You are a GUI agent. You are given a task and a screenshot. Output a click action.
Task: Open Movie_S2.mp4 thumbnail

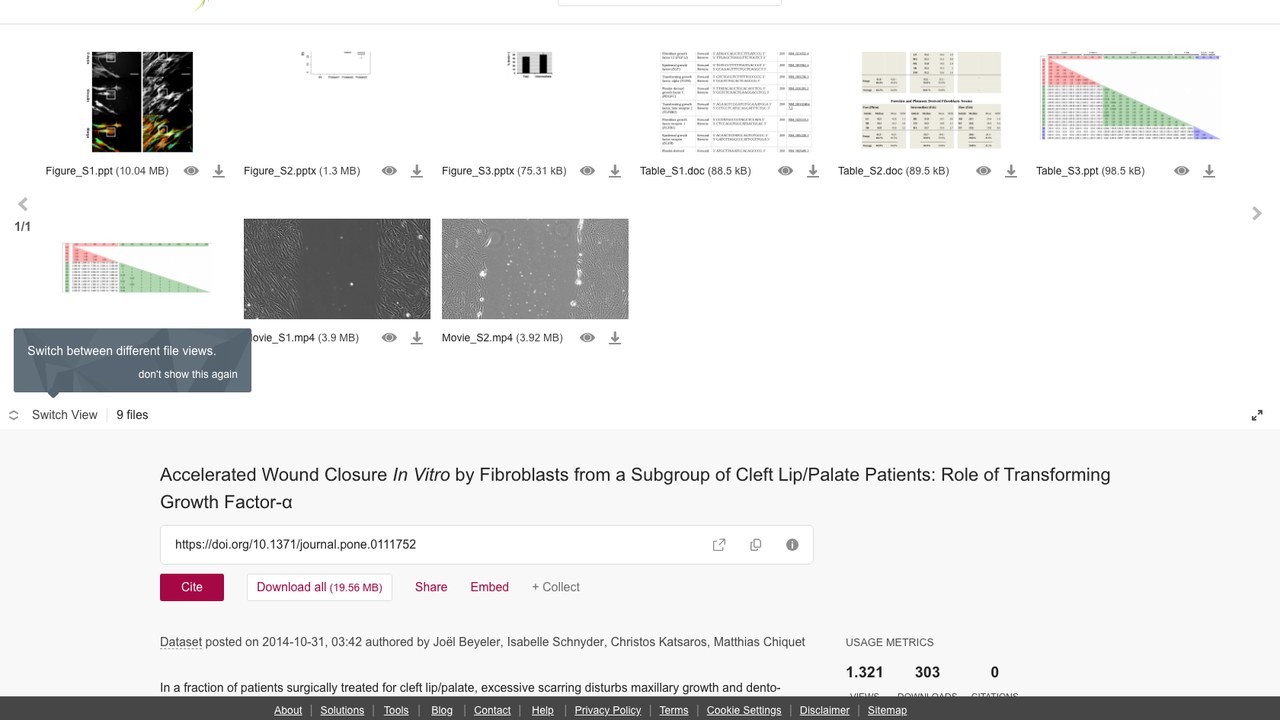(x=535, y=269)
